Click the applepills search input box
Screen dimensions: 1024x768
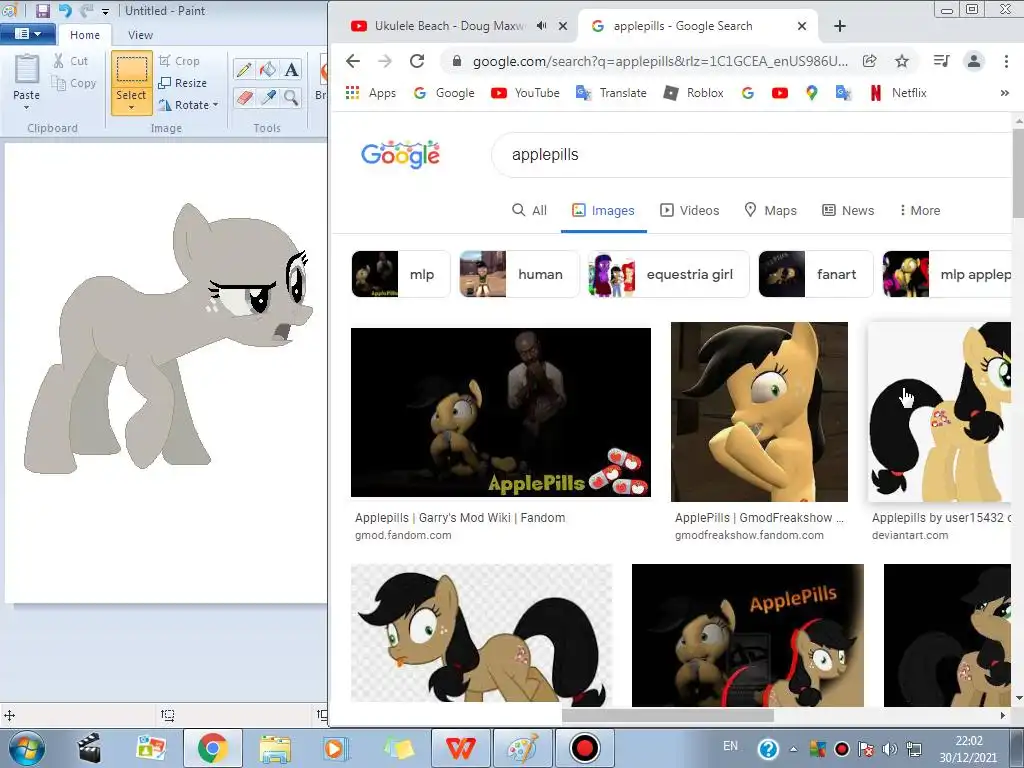751,155
